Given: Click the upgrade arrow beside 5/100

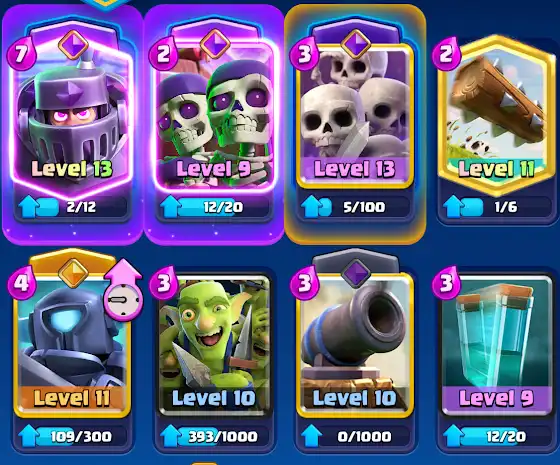Looking at the screenshot, I should tap(311, 206).
